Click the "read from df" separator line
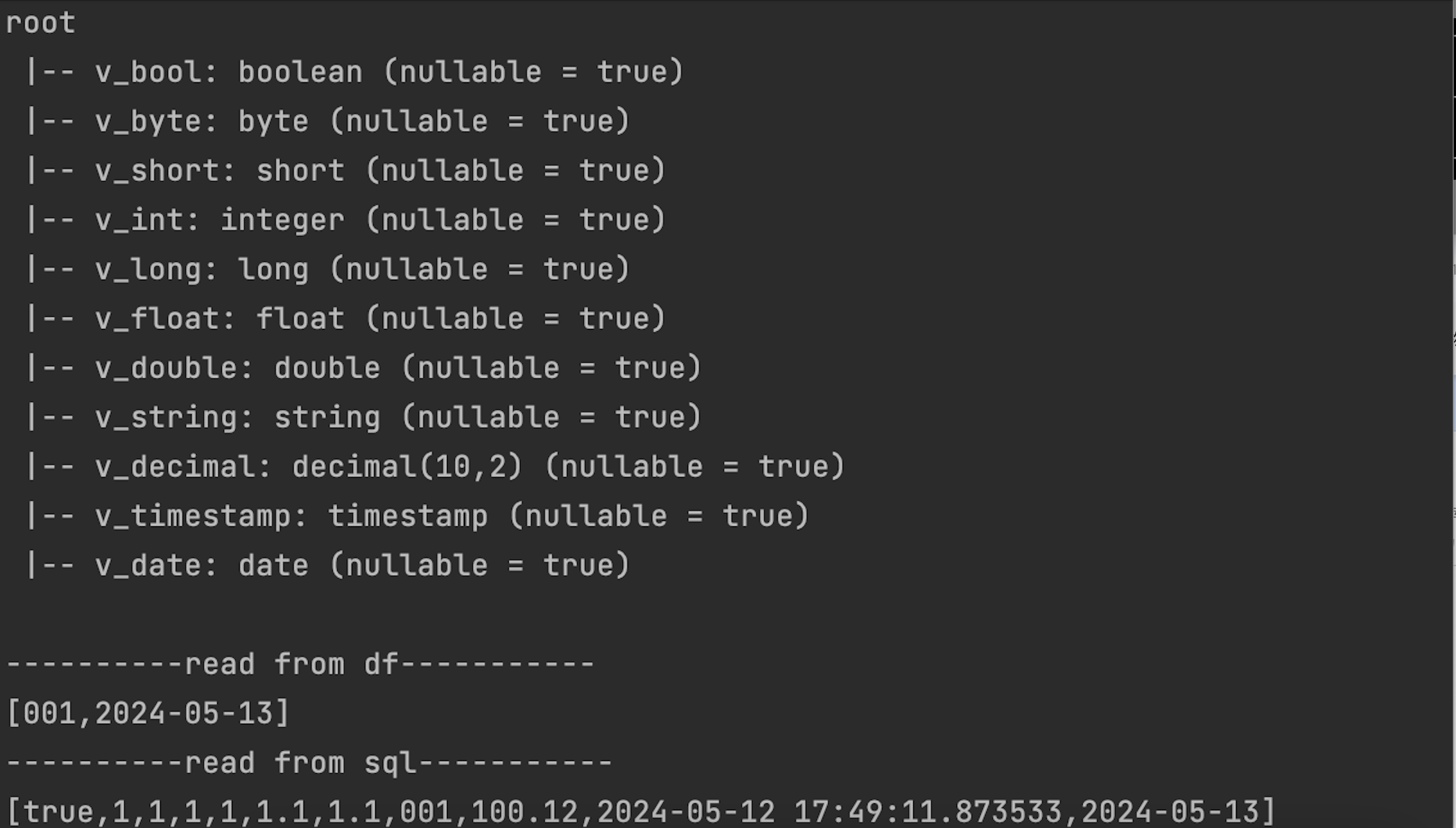The width and height of the screenshot is (1456, 828). pos(300,664)
